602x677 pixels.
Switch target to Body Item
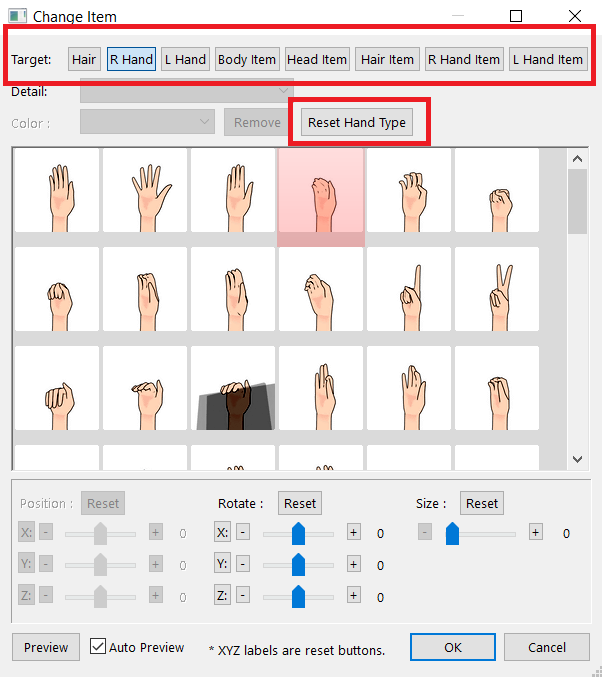[x=247, y=59]
